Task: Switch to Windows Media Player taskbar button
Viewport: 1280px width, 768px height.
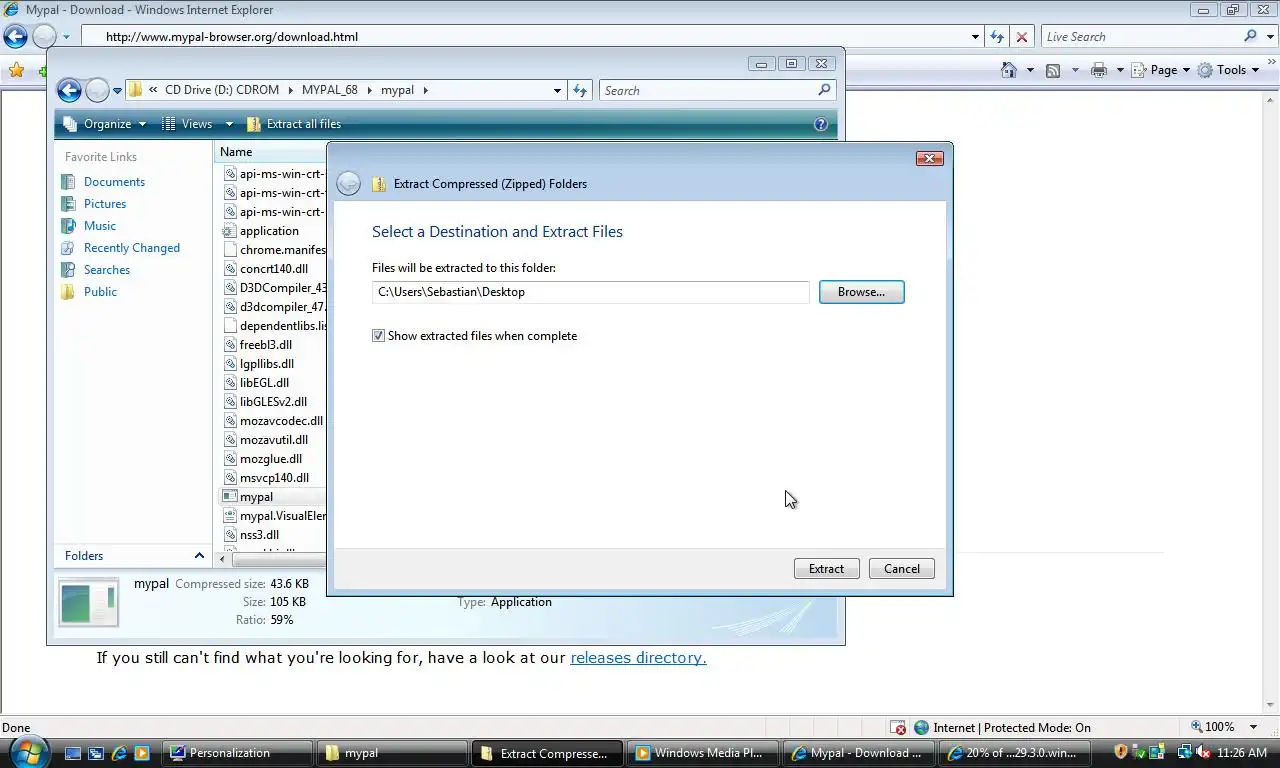Action: pyautogui.click(x=703, y=753)
